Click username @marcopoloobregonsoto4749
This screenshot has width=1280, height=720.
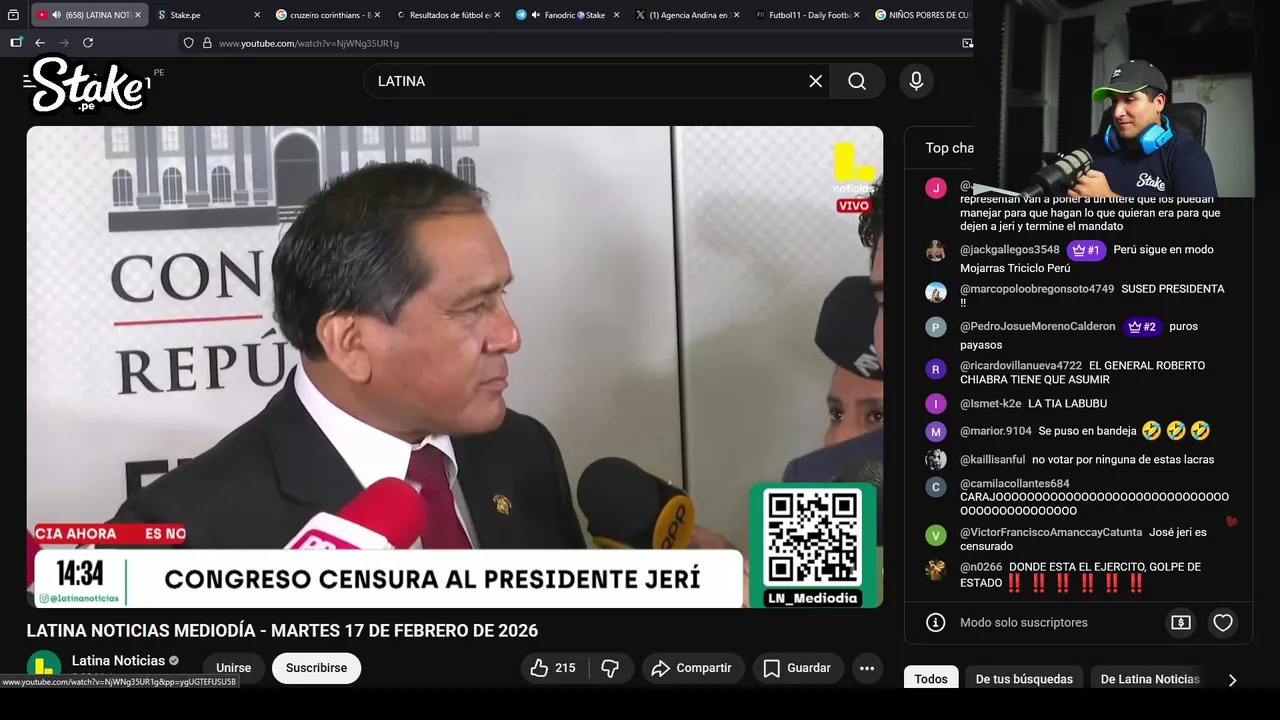(x=1037, y=289)
